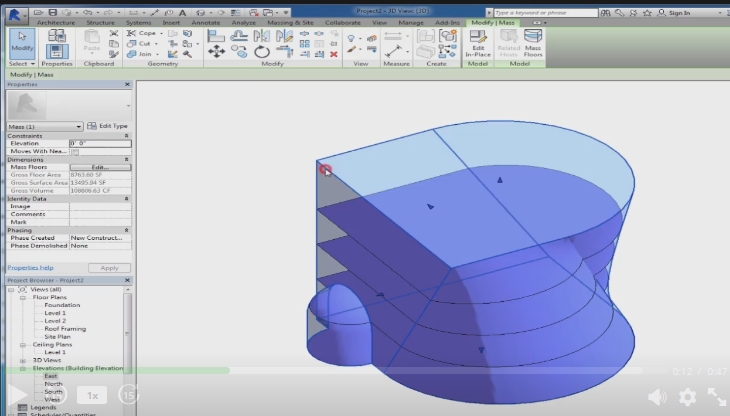This screenshot has height=416, width=730.
Task: Open video player settings gear
Action: coord(687,395)
